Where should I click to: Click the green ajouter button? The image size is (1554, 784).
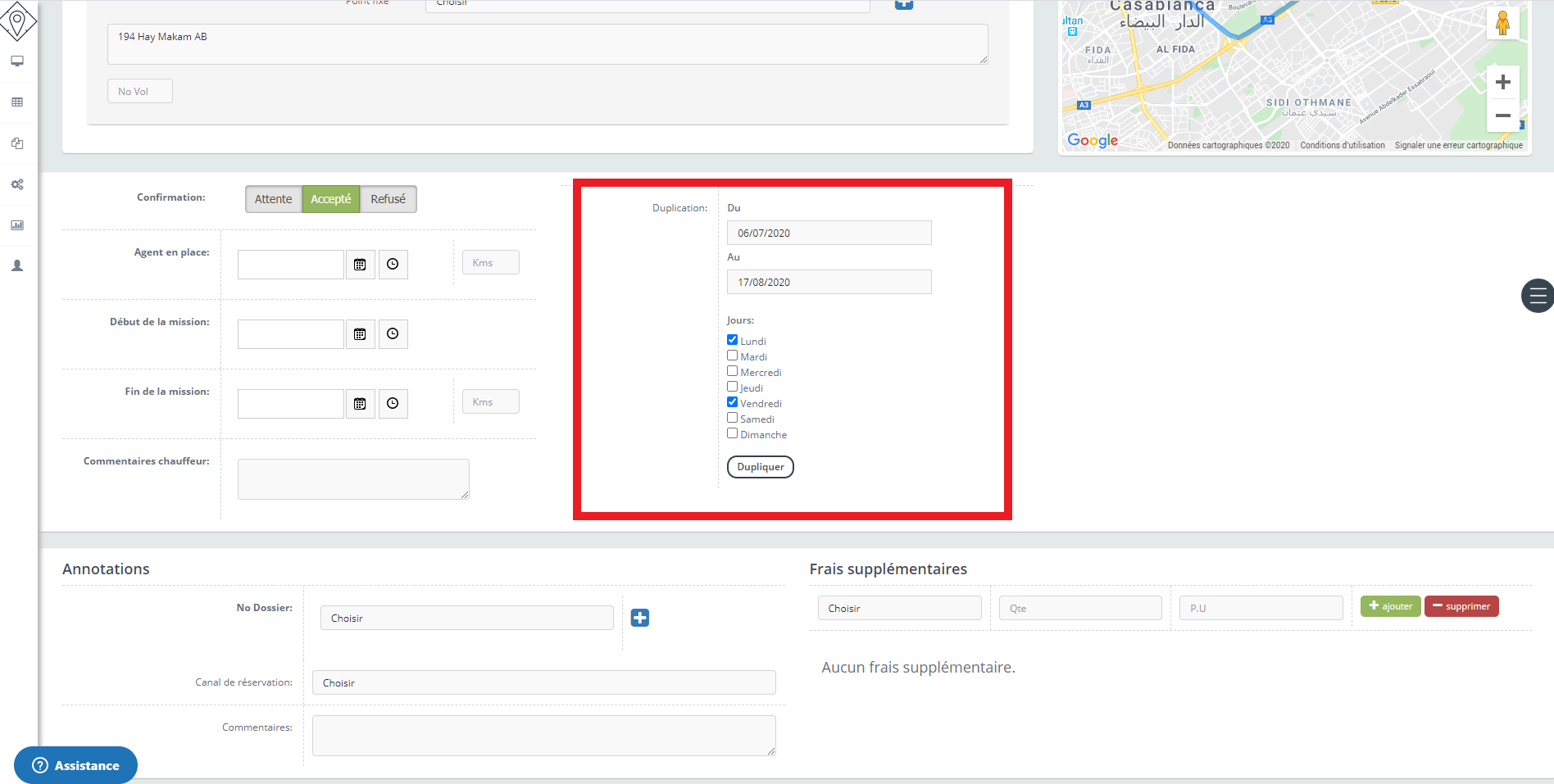pyautogui.click(x=1390, y=606)
